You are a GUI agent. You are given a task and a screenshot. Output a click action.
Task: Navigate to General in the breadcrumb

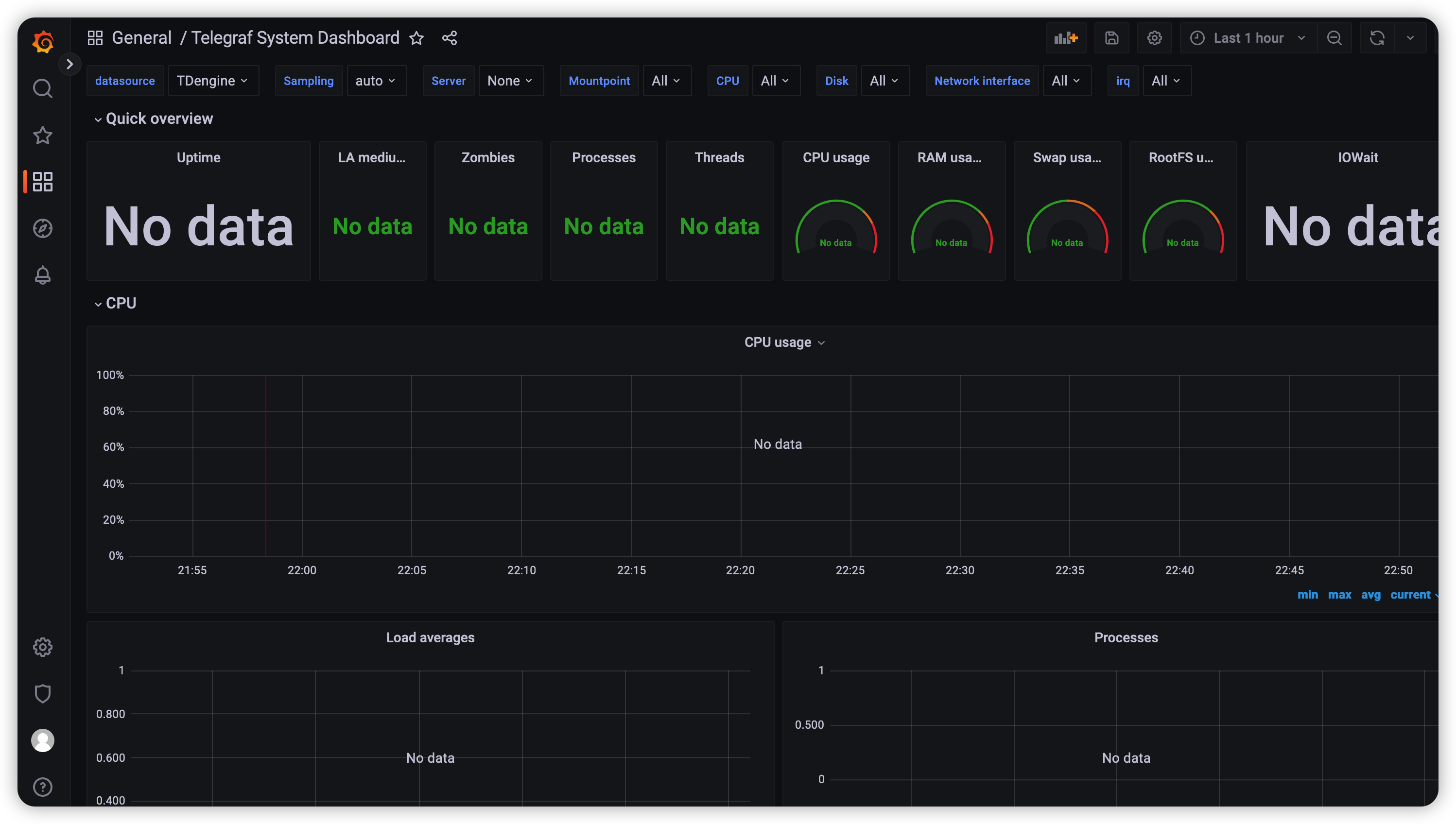[x=141, y=37]
